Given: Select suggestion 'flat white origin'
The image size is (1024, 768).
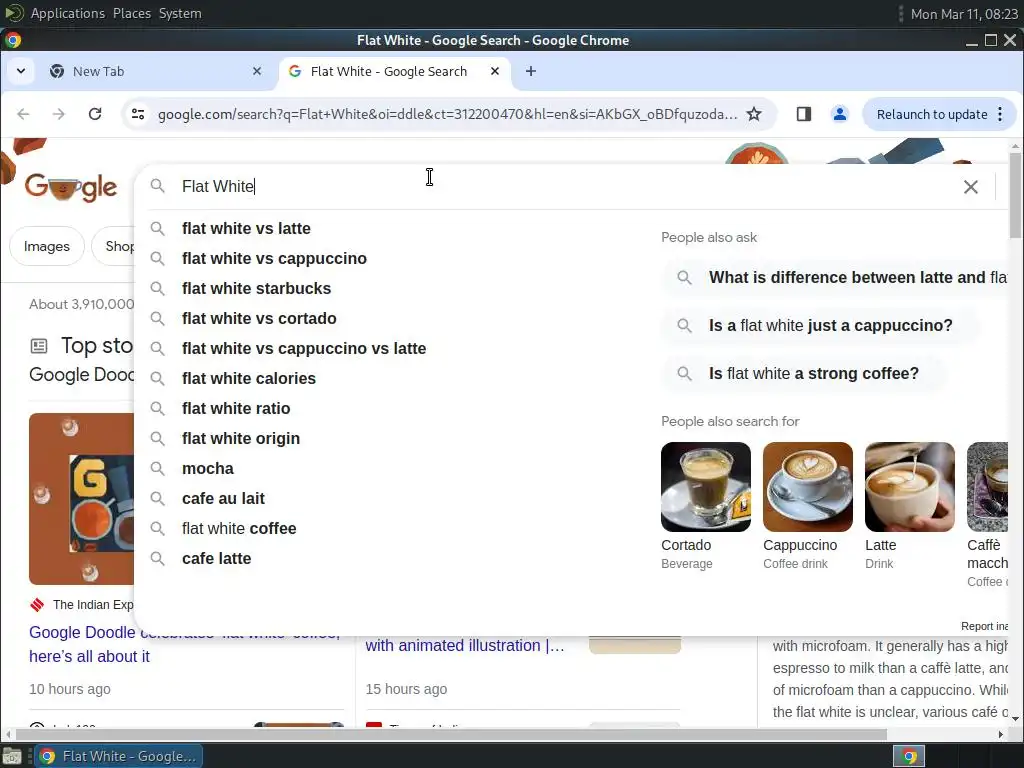Looking at the screenshot, I should (x=241, y=439).
